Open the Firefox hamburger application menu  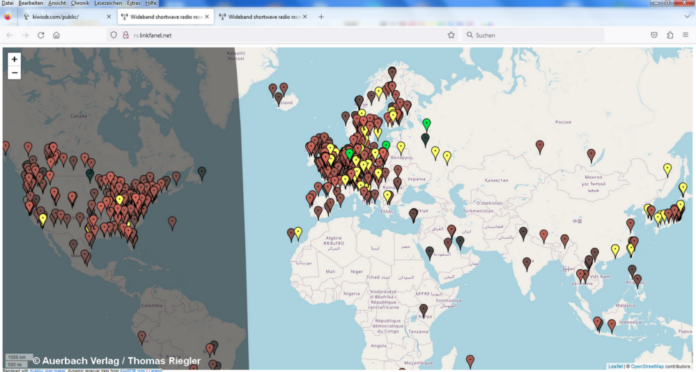click(x=685, y=35)
